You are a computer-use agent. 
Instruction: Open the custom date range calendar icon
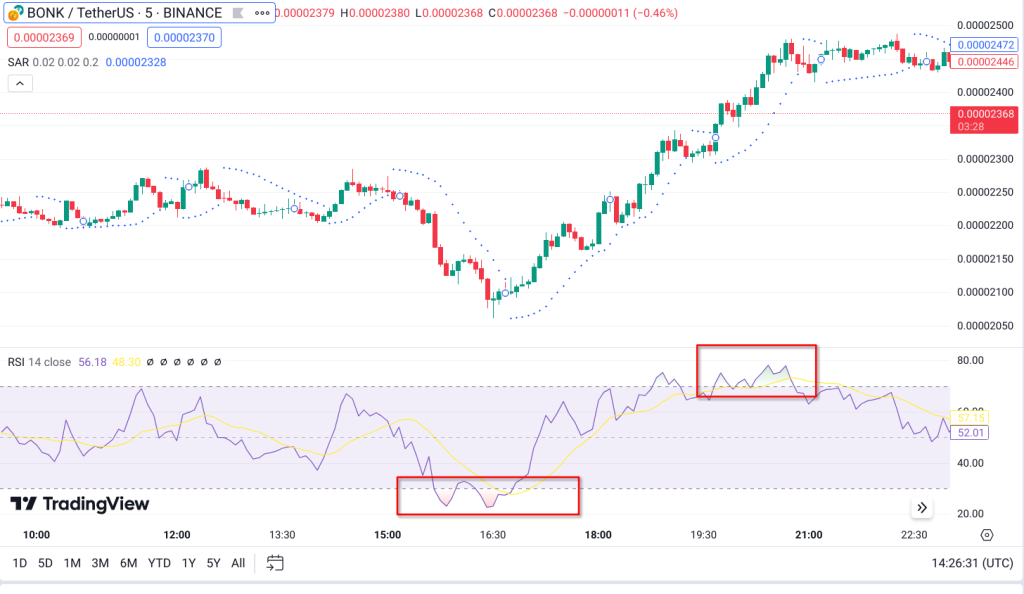274,563
